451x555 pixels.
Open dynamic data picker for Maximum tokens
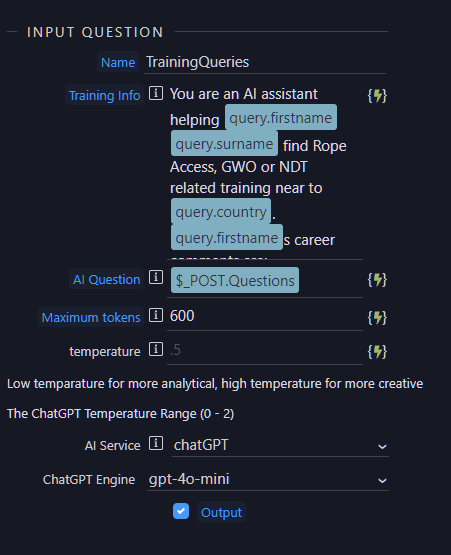pos(377,317)
